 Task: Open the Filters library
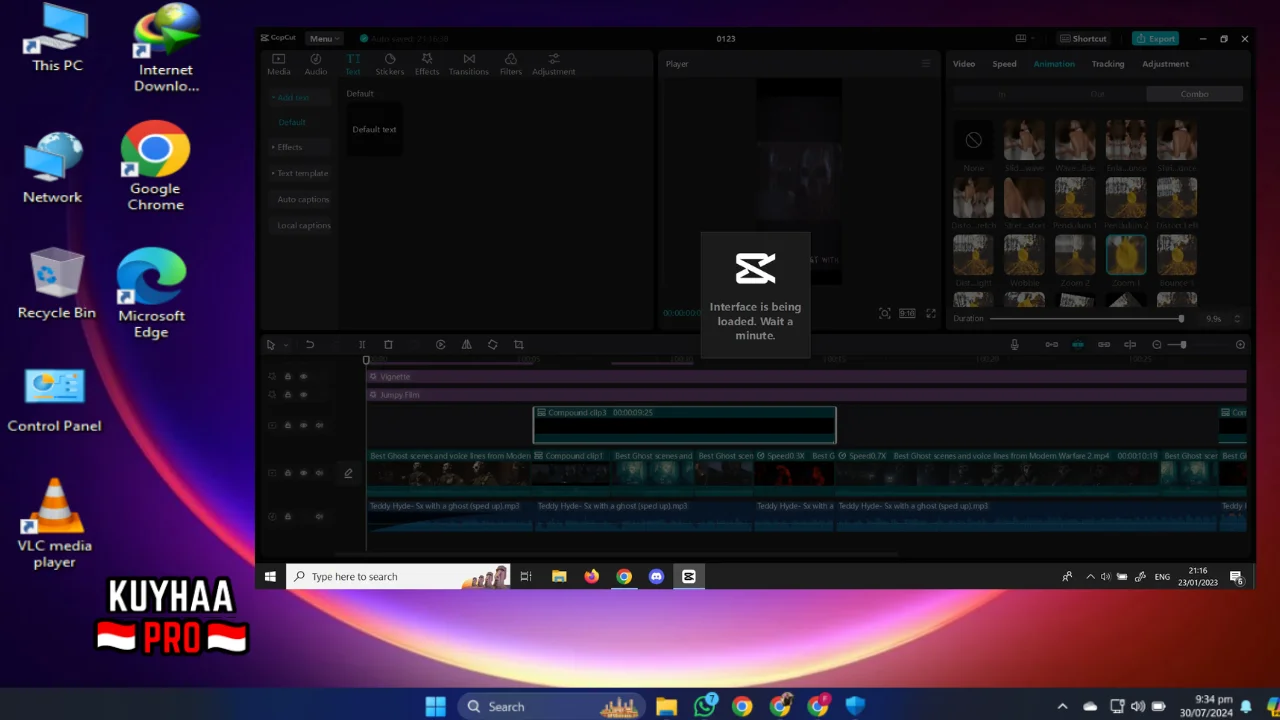(511, 64)
